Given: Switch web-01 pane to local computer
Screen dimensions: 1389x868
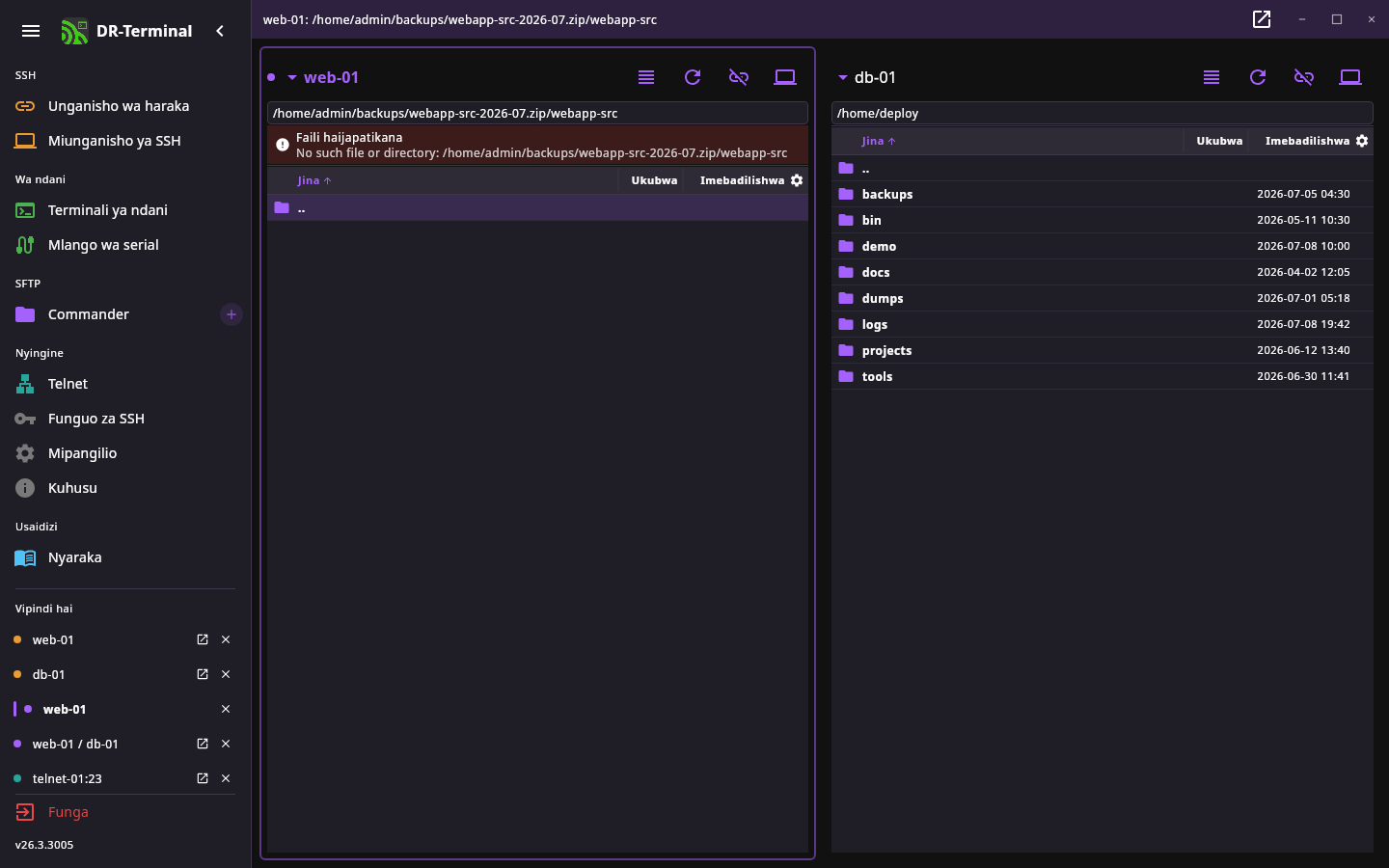Looking at the screenshot, I should coord(785,77).
